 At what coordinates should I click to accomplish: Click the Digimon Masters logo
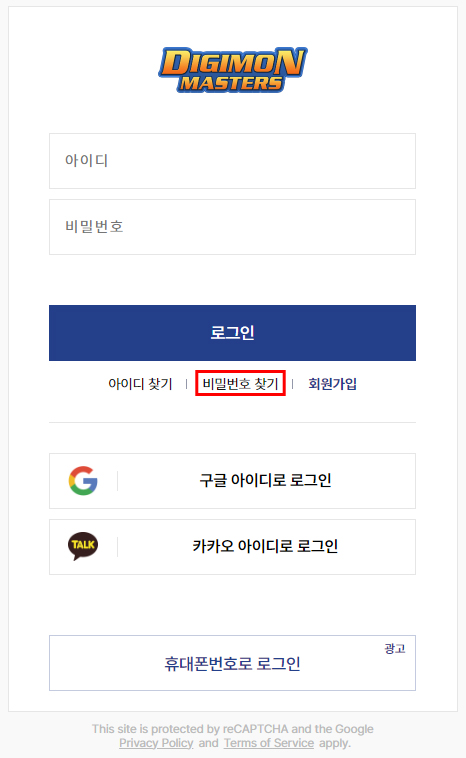(233, 70)
